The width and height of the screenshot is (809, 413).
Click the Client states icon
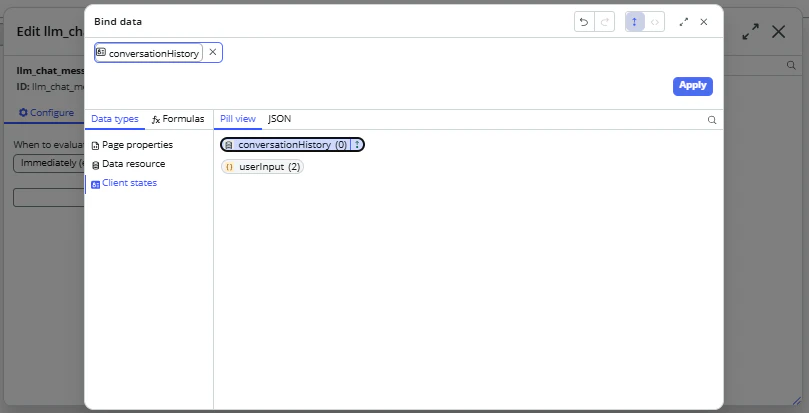95,184
